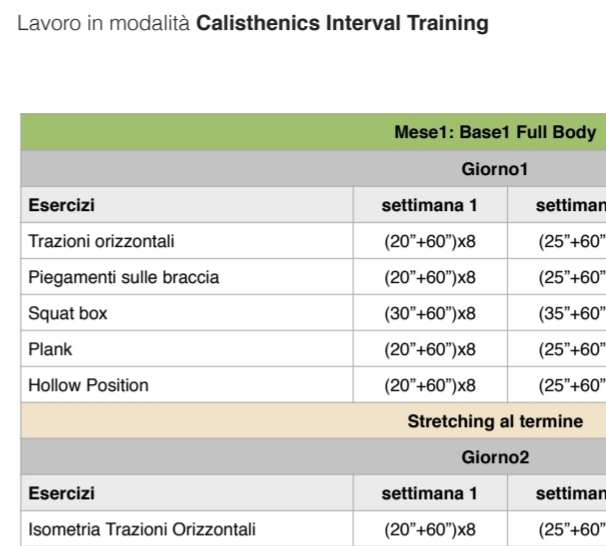This screenshot has width=606, height=546.
Task: Click the Esercizi header under Giorno1
Action: pyautogui.click(x=61, y=205)
